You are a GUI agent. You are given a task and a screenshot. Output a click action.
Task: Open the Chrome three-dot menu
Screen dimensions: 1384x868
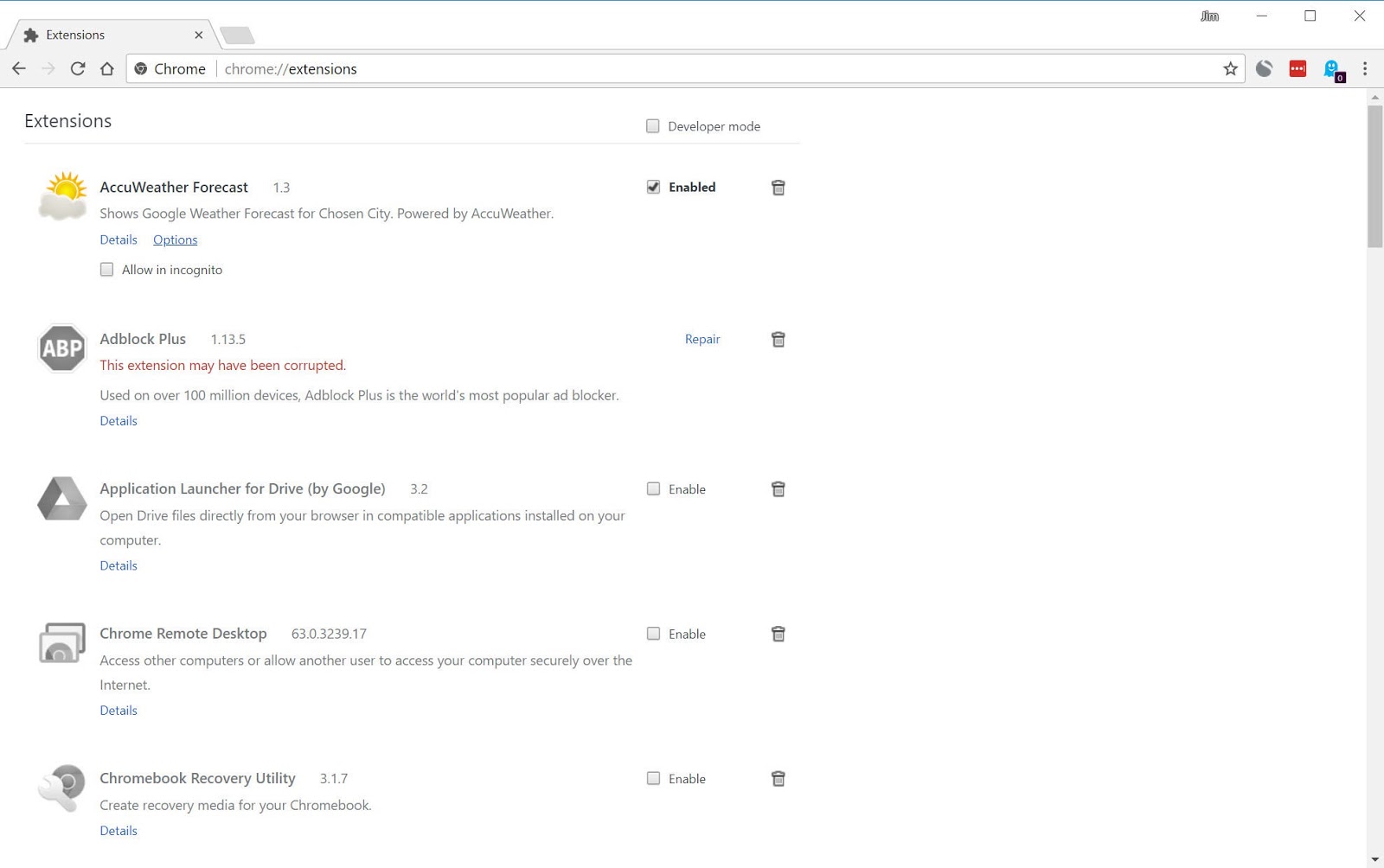[x=1365, y=68]
